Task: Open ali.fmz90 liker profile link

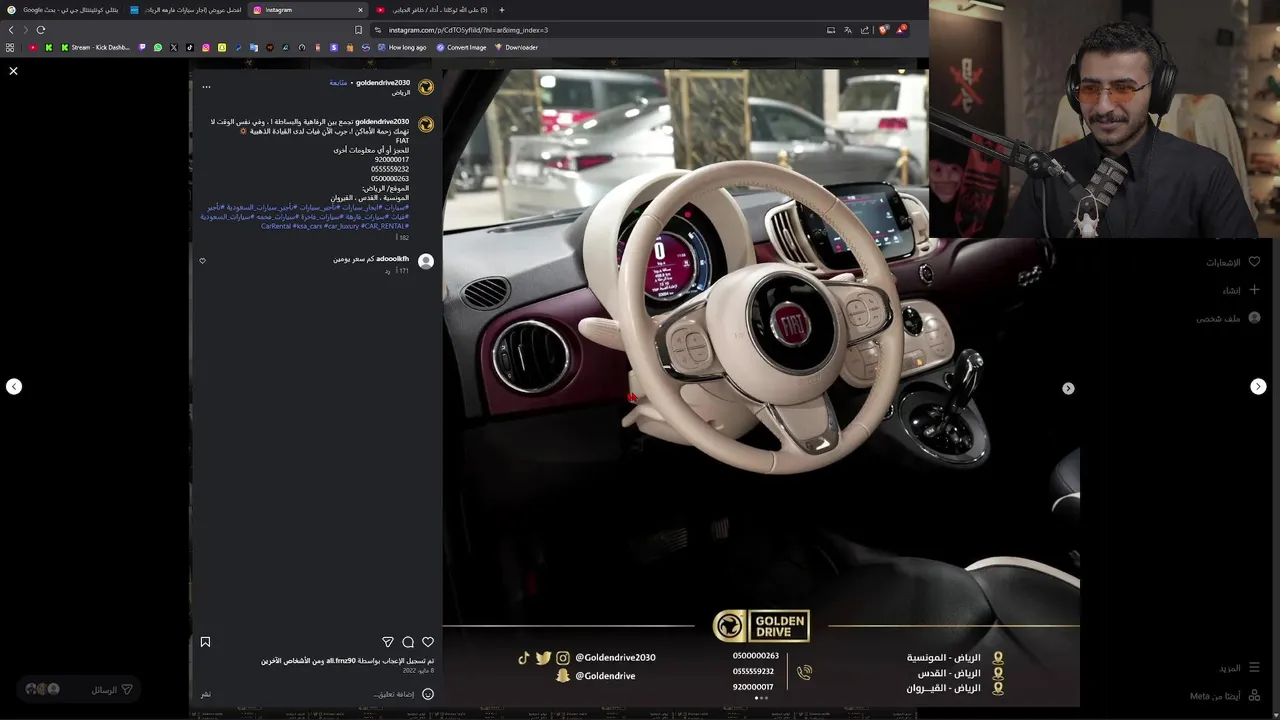Action: point(341,661)
